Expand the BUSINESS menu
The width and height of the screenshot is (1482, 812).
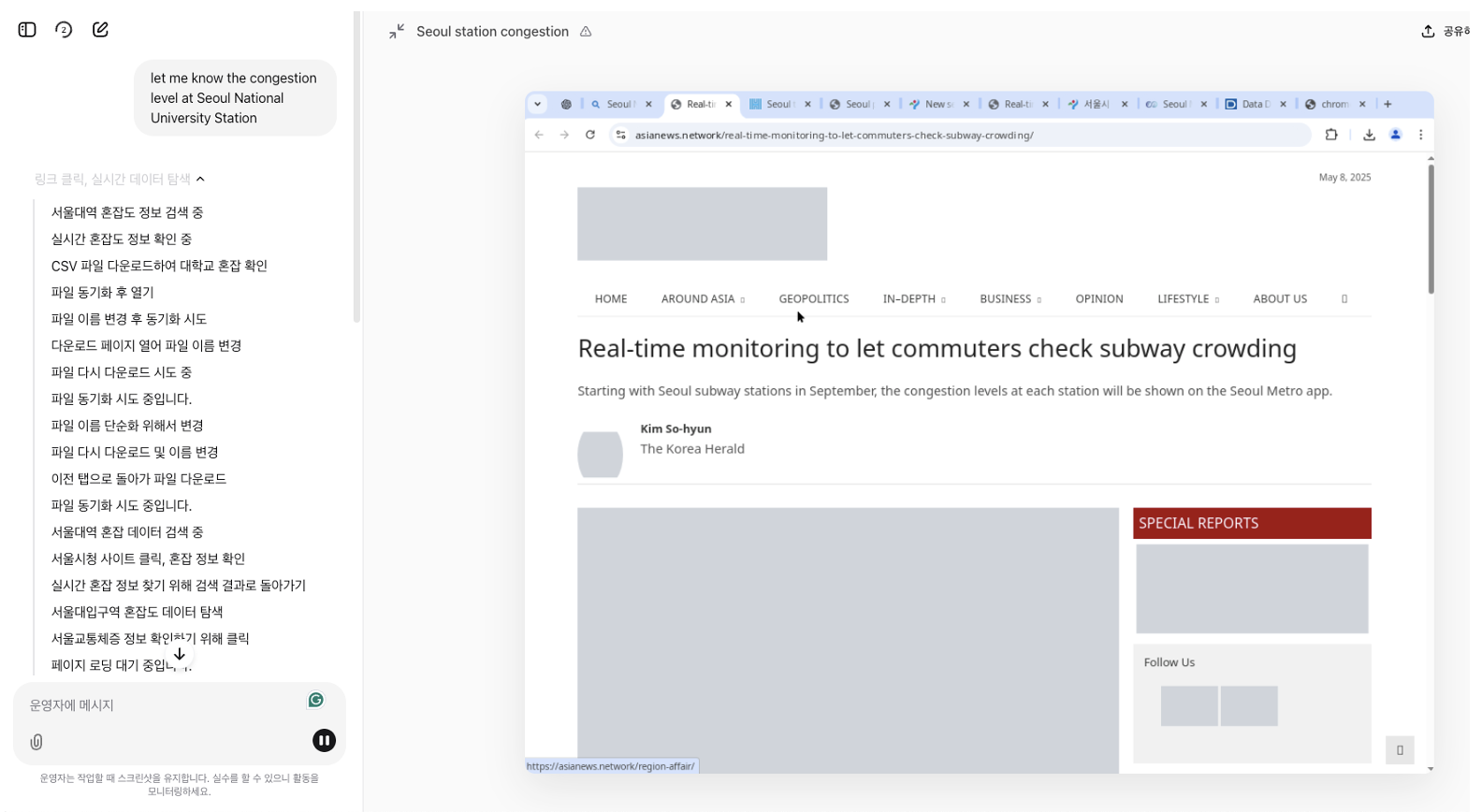(x=1010, y=299)
